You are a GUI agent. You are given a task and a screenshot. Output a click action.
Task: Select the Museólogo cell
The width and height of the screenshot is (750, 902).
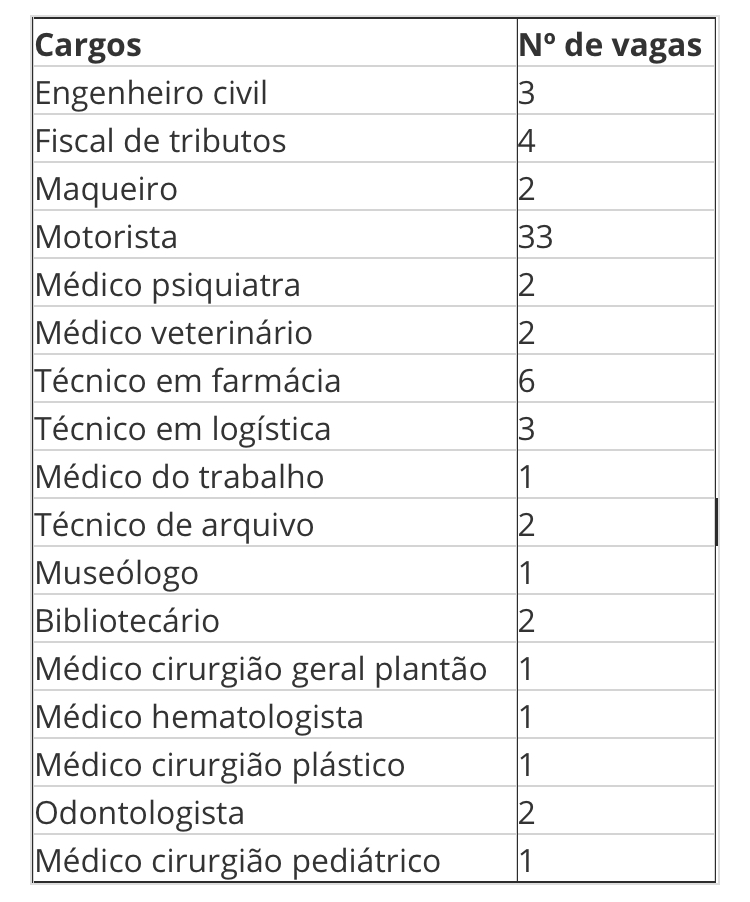click(116, 573)
